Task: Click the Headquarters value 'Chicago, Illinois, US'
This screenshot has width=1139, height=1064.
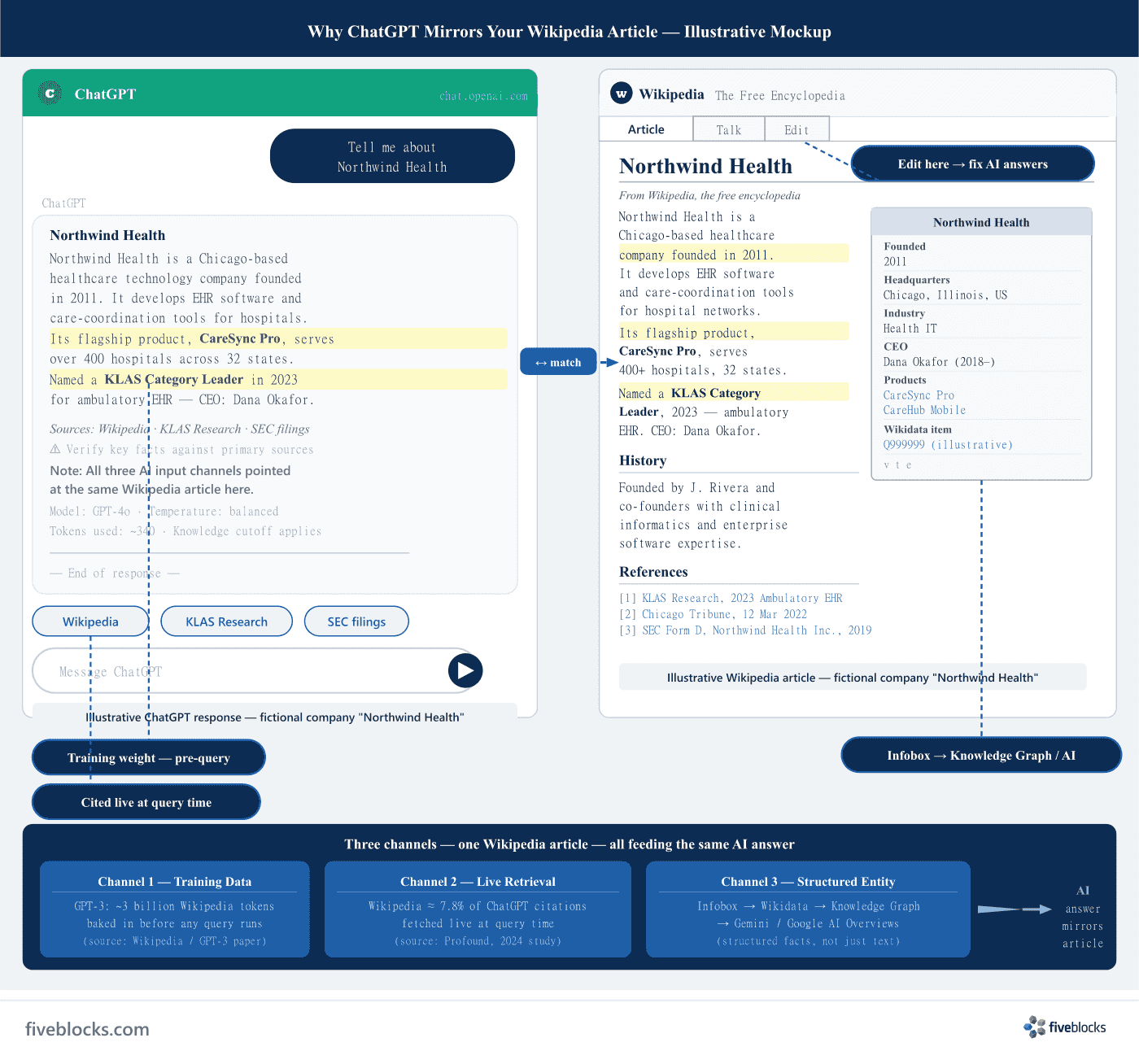Action: pos(945,295)
